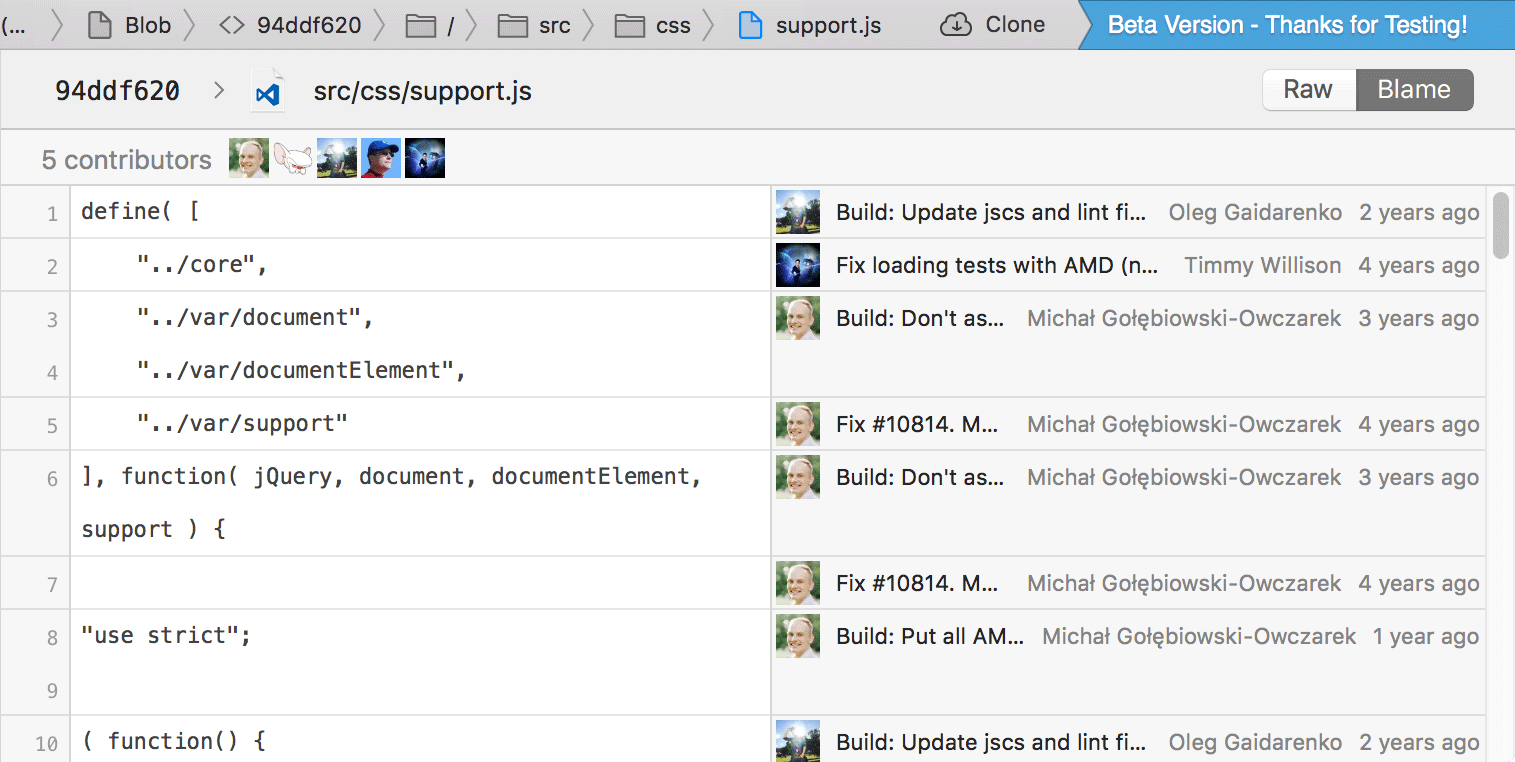Open 'Build: Put all AM...' commit link
1515x762 pixels.
click(x=930, y=636)
